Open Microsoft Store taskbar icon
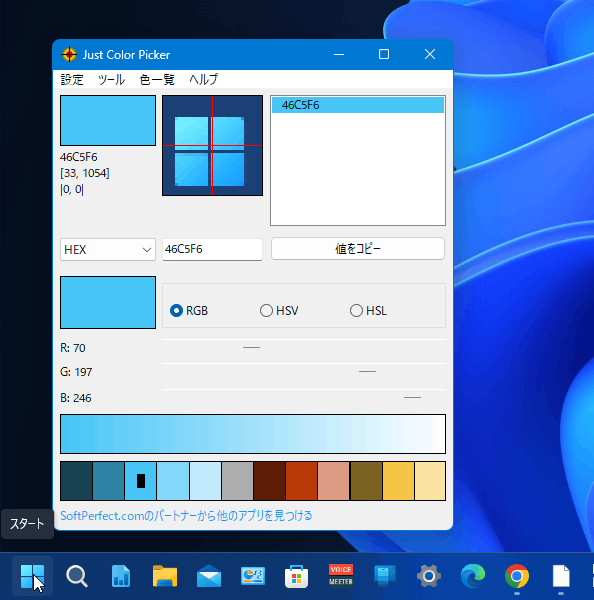The image size is (594, 600). [297, 576]
